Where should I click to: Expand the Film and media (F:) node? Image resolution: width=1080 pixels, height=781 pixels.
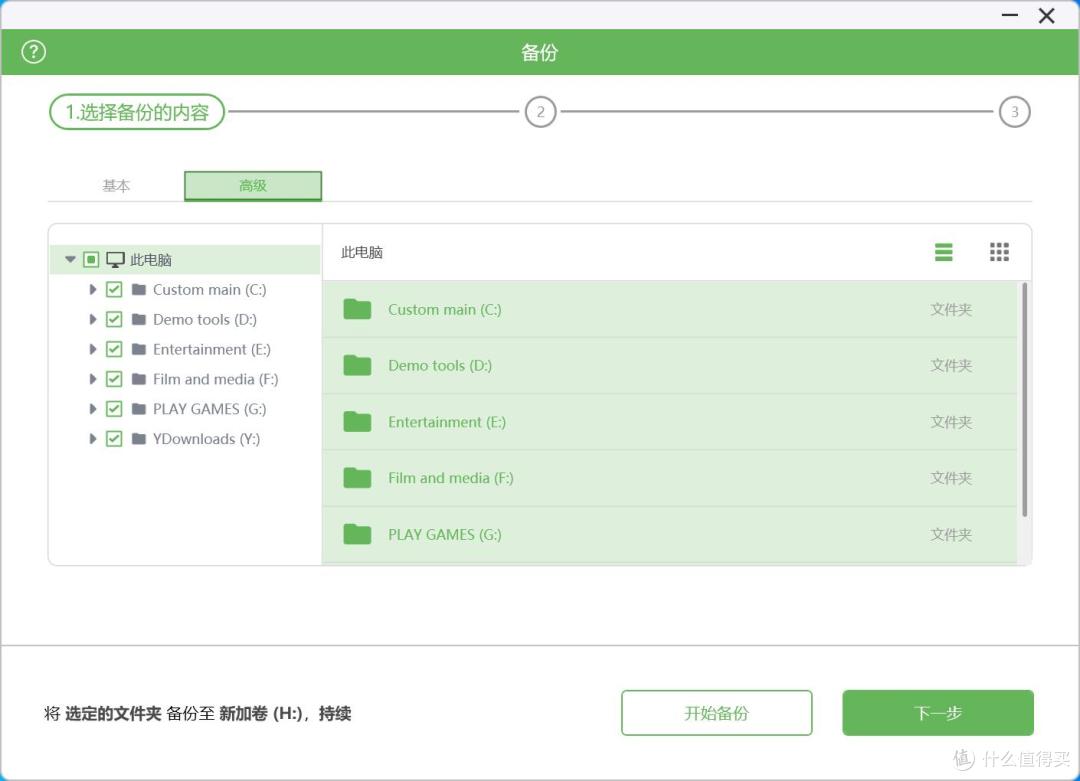(x=92, y=379)
